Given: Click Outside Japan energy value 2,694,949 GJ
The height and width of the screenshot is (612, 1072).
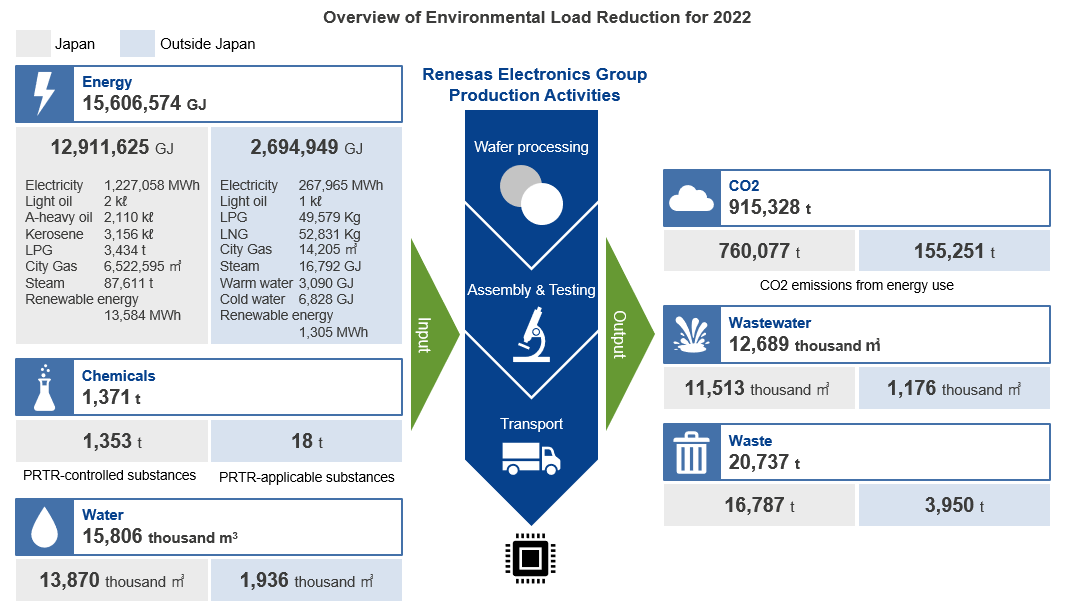Looking at the screenshot, I should point(306,147).
